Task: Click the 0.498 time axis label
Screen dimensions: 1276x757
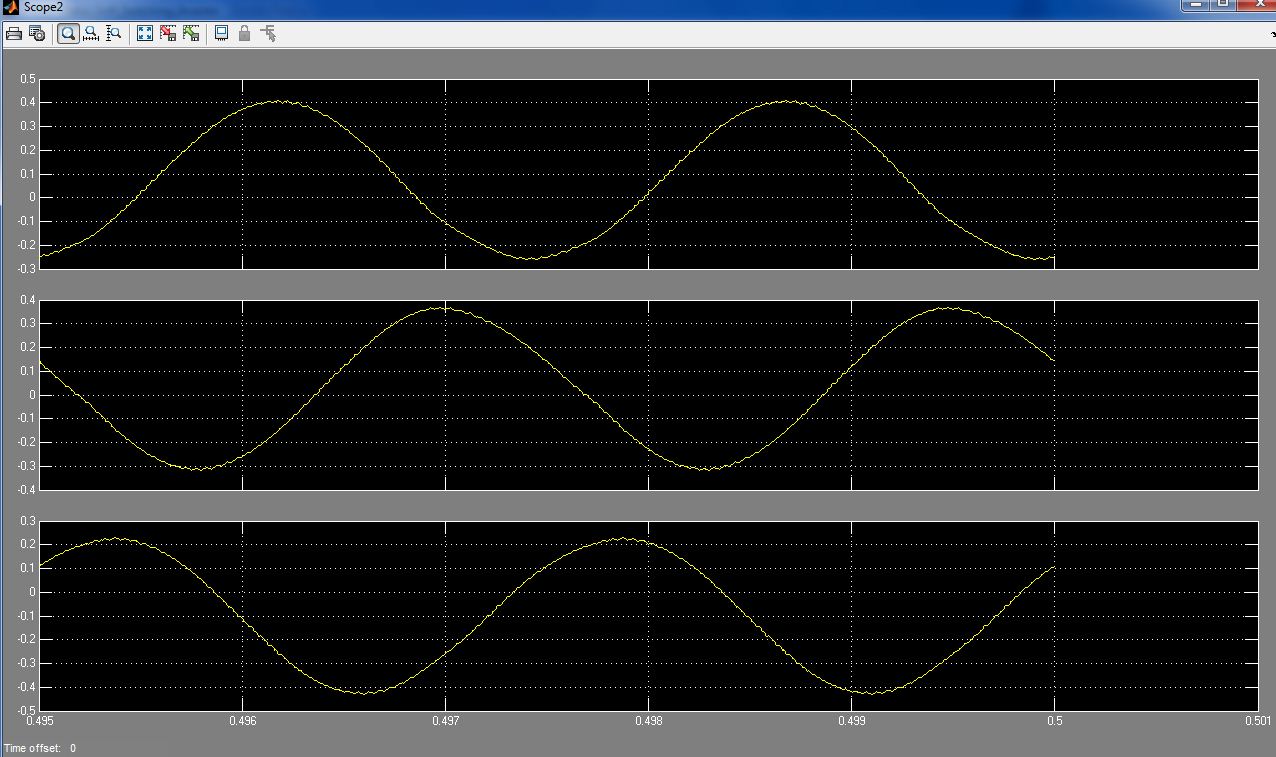Action: click(650, 719)
